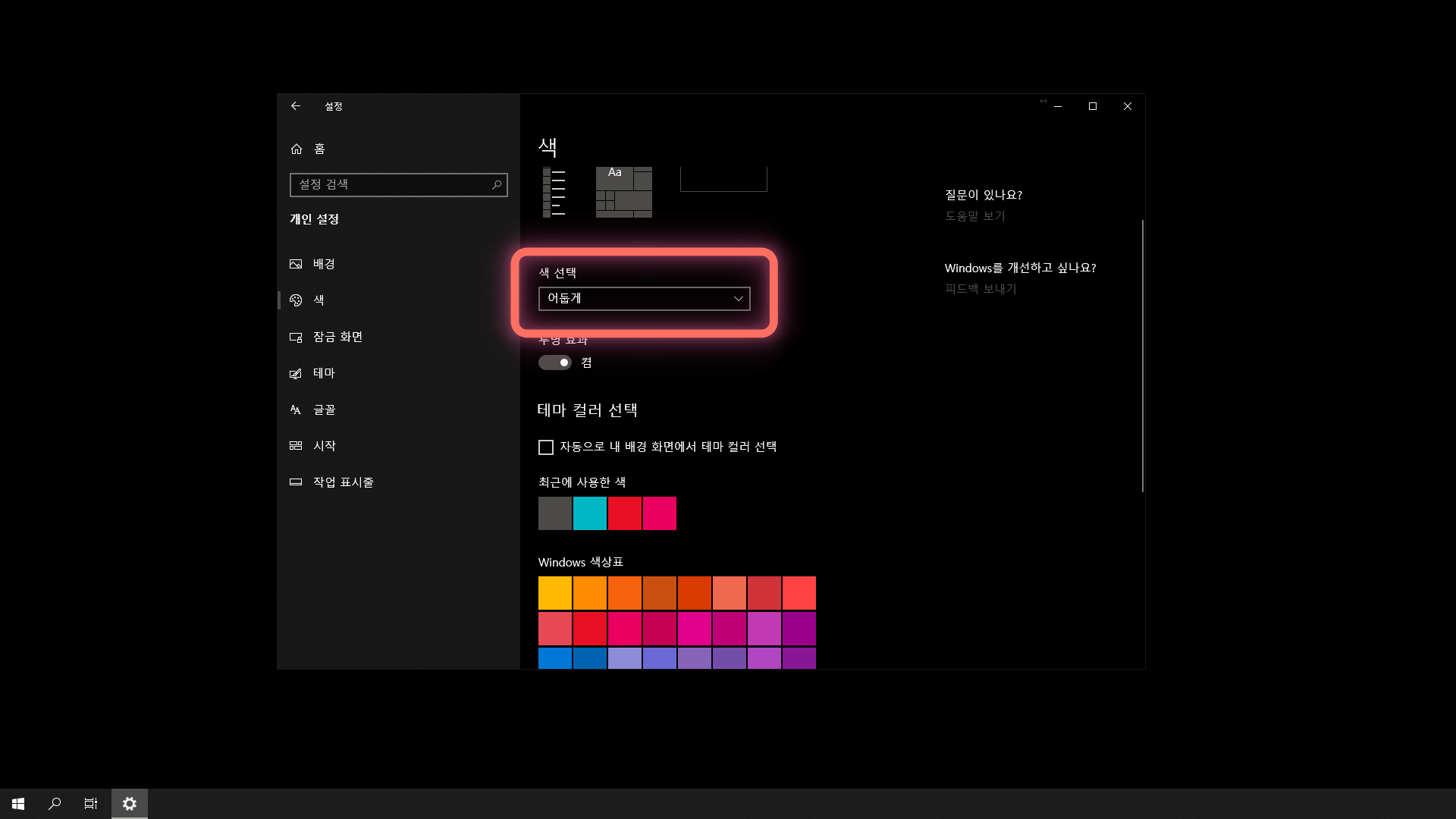Check 자동으로 내 배경 화면에서 테마 컬러 선택
Screen dimensions: 1456x819
(x=546, y=447)
